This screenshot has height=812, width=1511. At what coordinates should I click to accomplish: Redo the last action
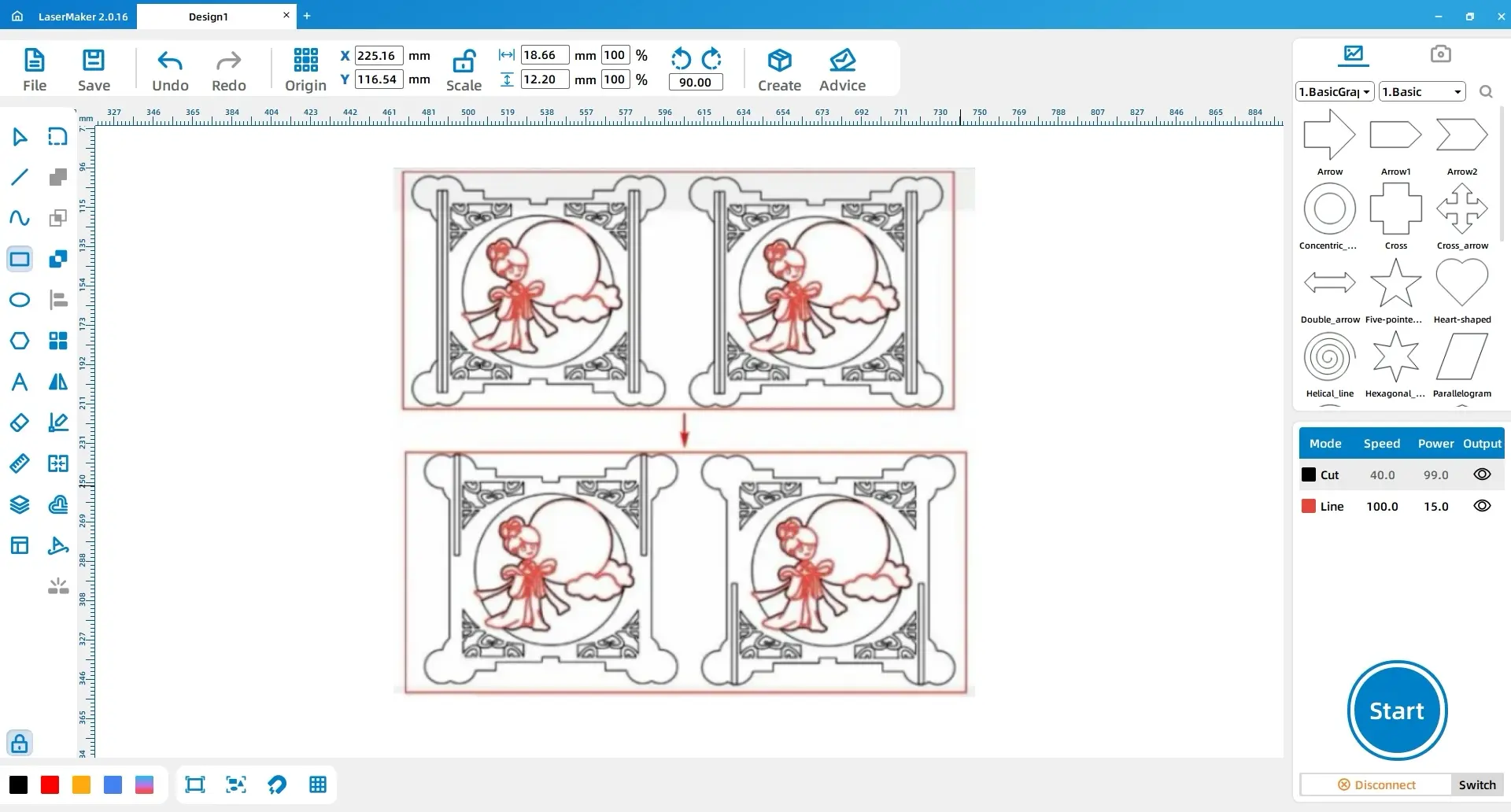click(229, 70)
